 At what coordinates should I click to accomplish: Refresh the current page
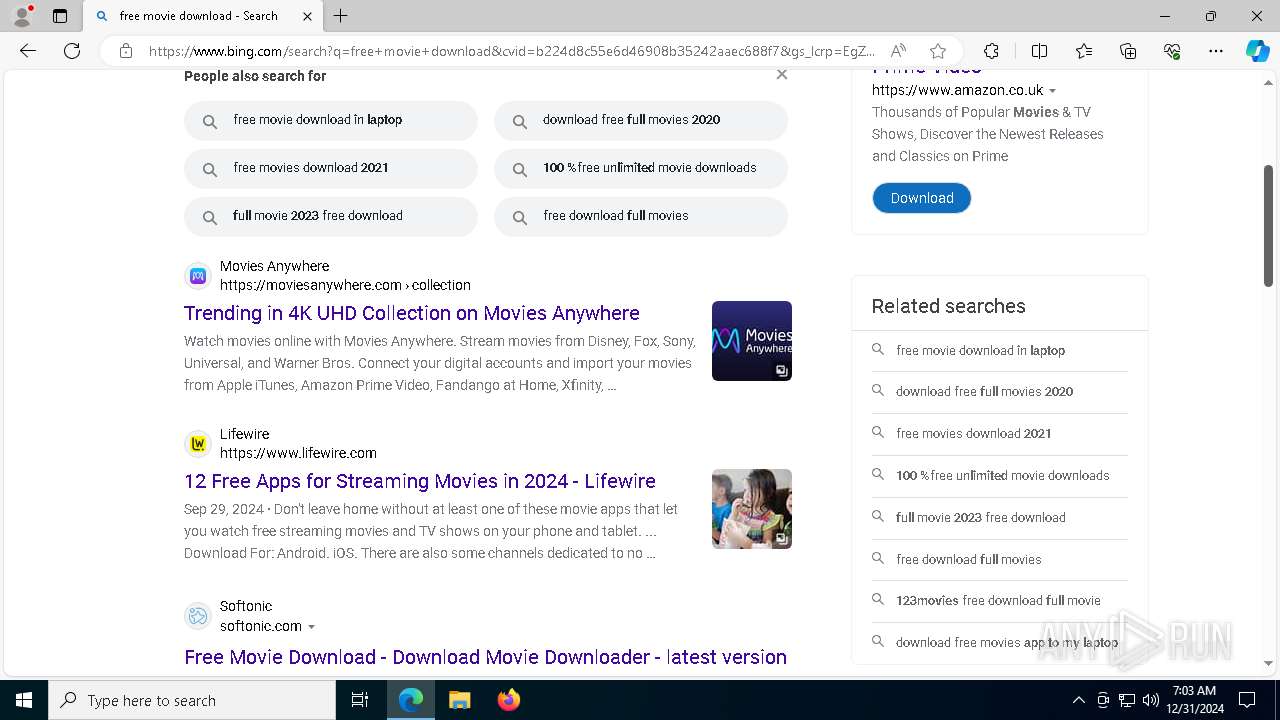coord(72,51)
